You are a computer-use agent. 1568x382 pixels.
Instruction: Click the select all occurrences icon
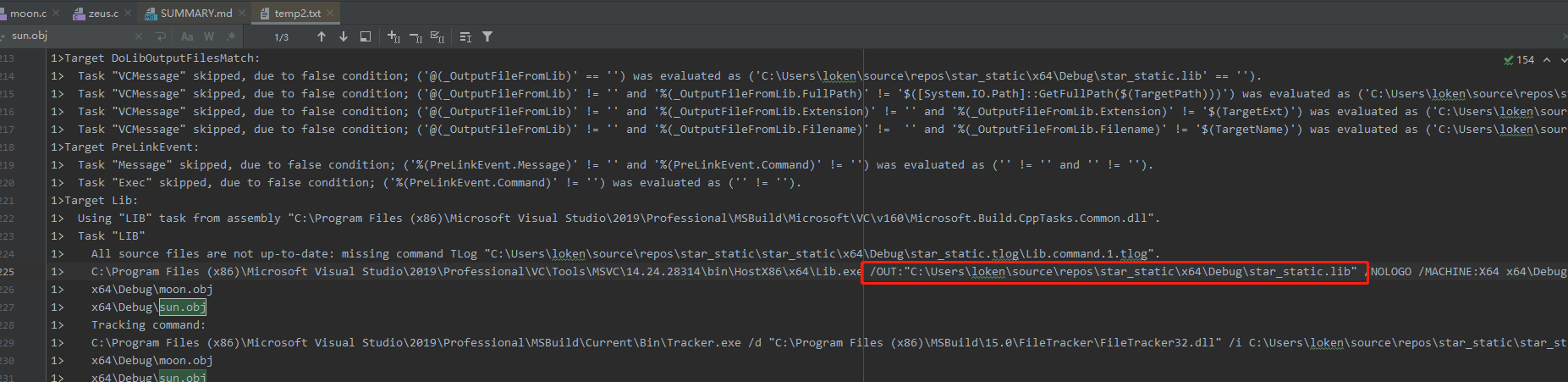(x=437, y=36)
